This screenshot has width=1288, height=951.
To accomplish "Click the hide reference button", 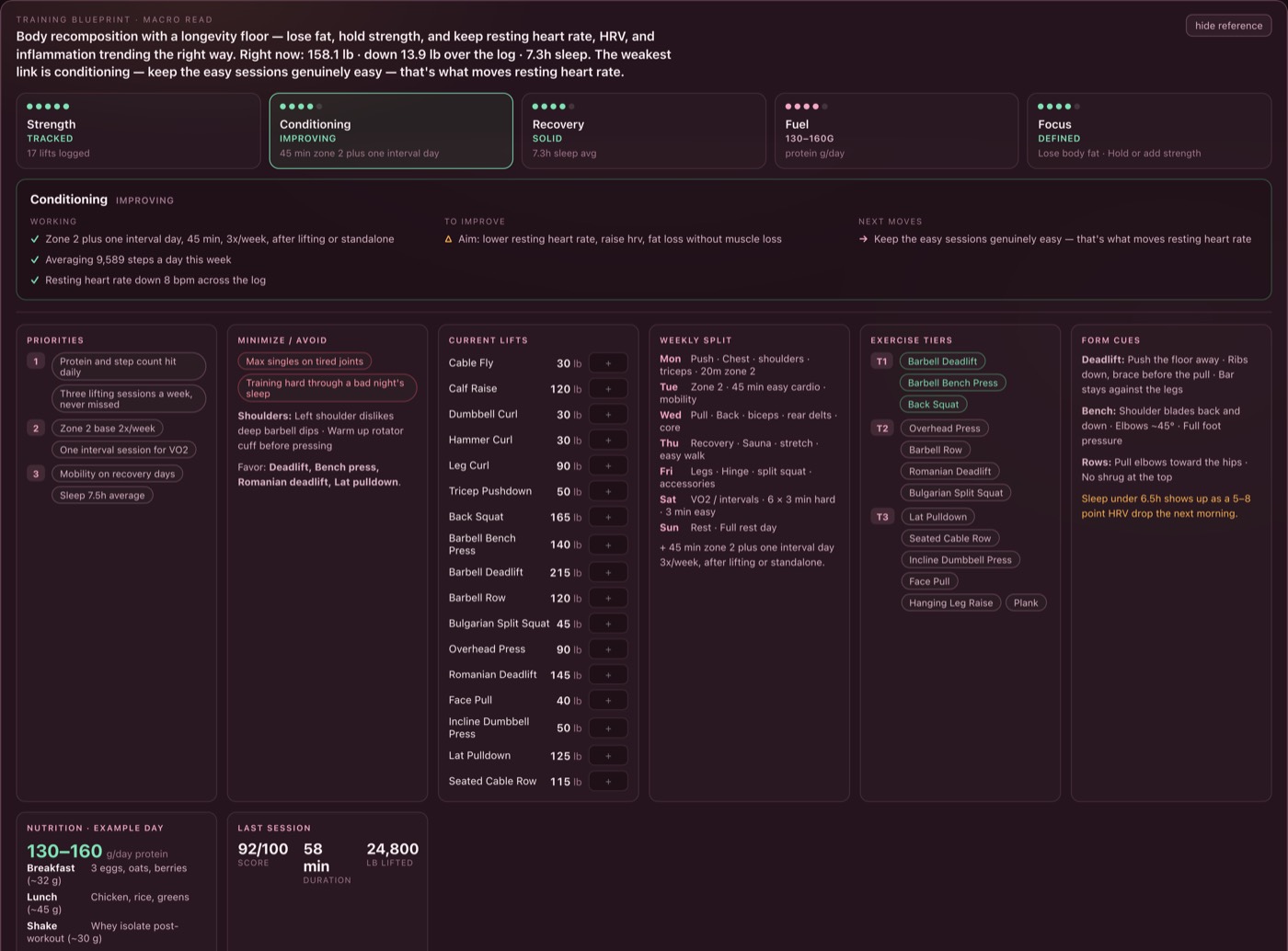I will 1228,26.
